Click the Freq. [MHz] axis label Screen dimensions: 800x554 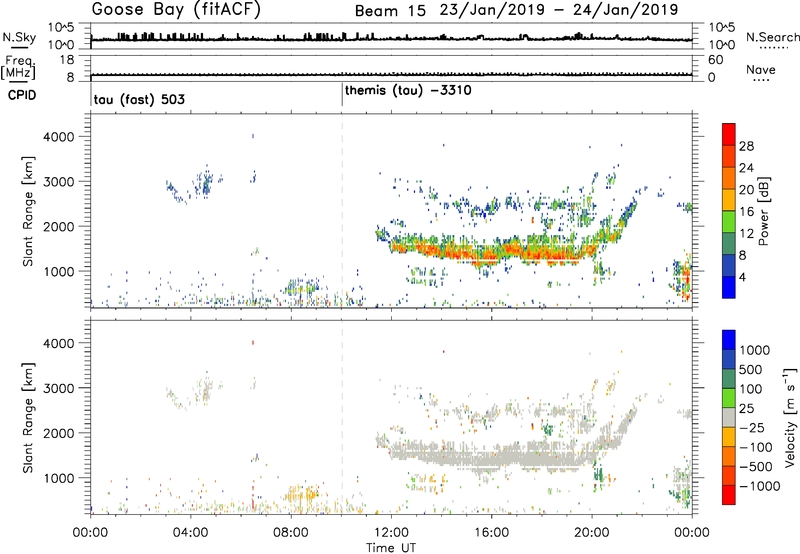point(19,68)
